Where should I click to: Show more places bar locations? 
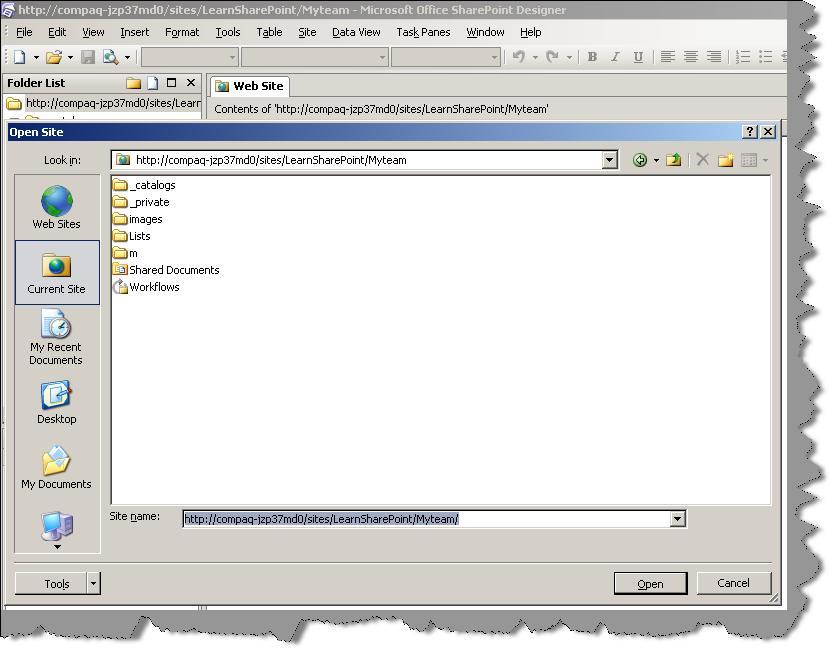[57, 547]
